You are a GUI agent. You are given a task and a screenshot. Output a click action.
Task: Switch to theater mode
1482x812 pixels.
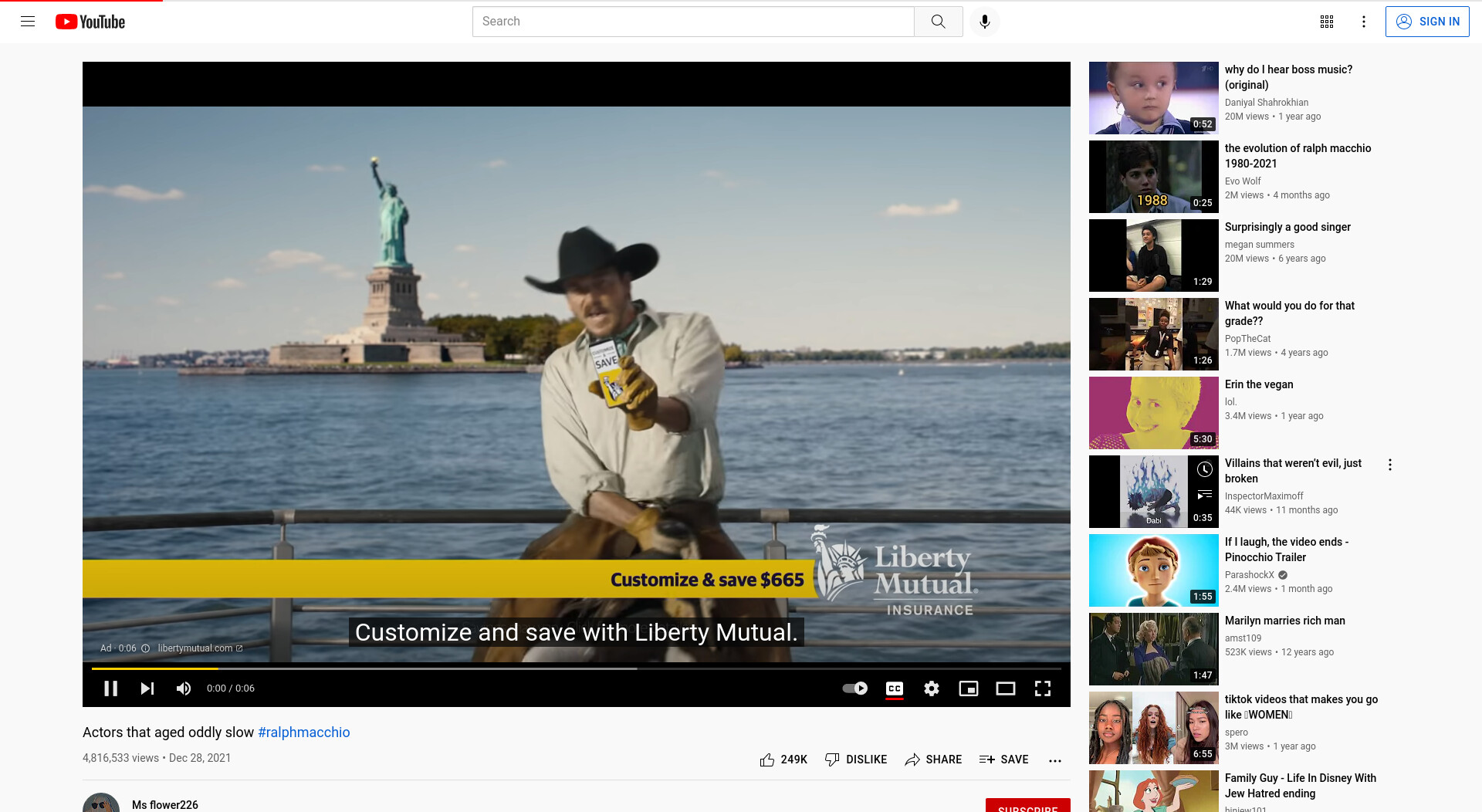pyautogui.click(x=1006, y=689)
